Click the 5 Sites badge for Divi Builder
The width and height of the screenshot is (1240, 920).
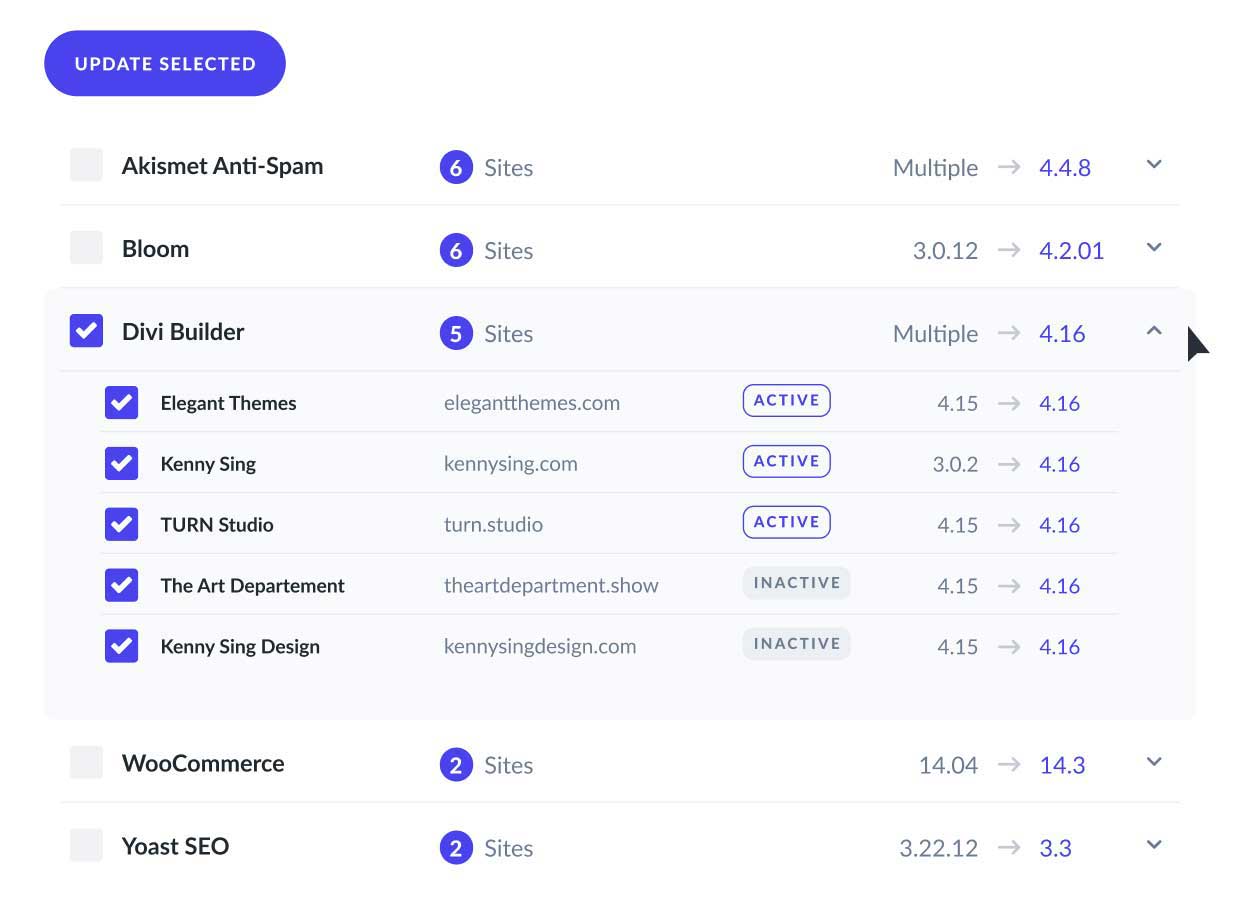coord(457,333)
